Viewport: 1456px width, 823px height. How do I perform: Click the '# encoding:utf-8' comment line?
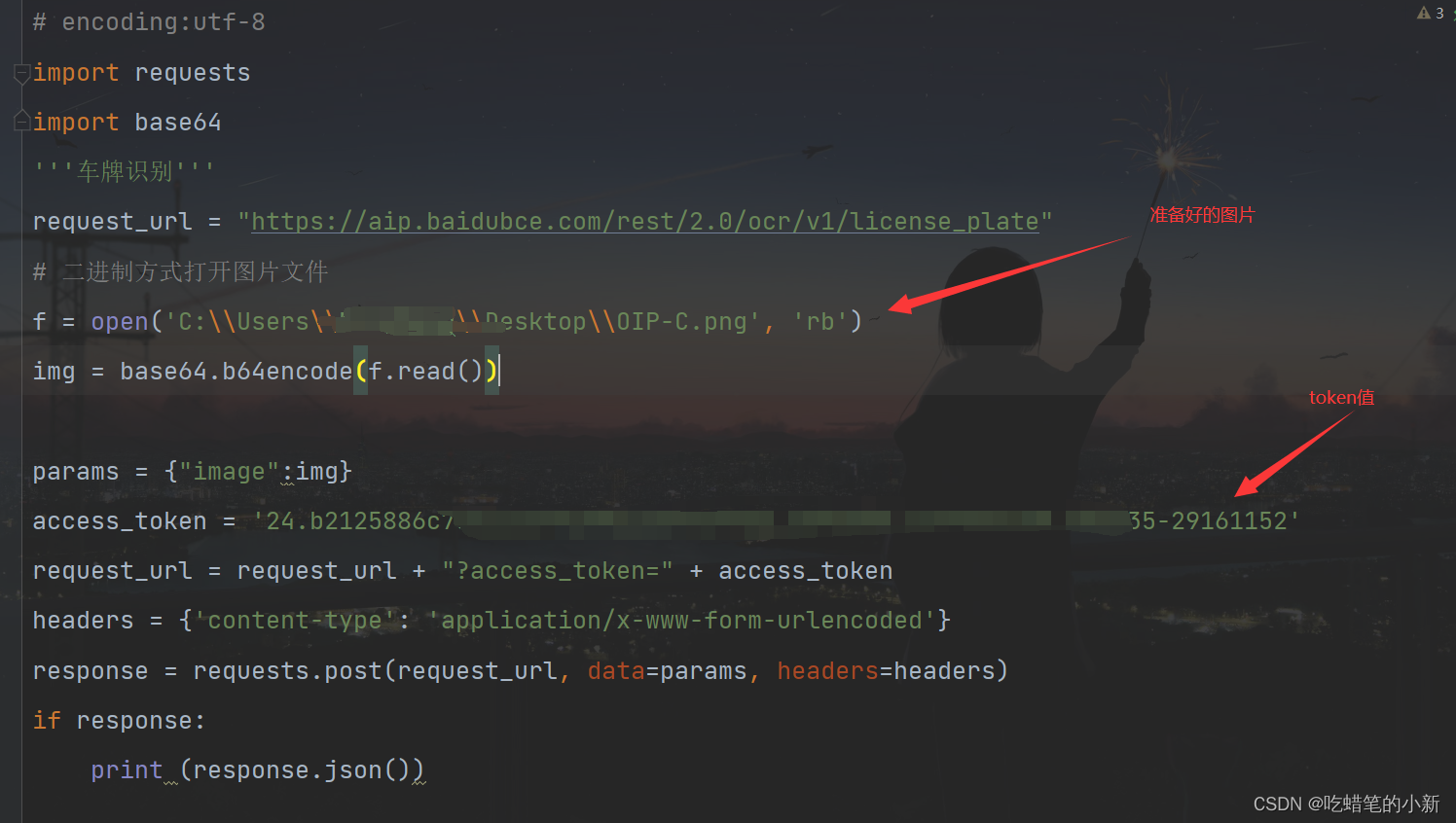(149, 22)
